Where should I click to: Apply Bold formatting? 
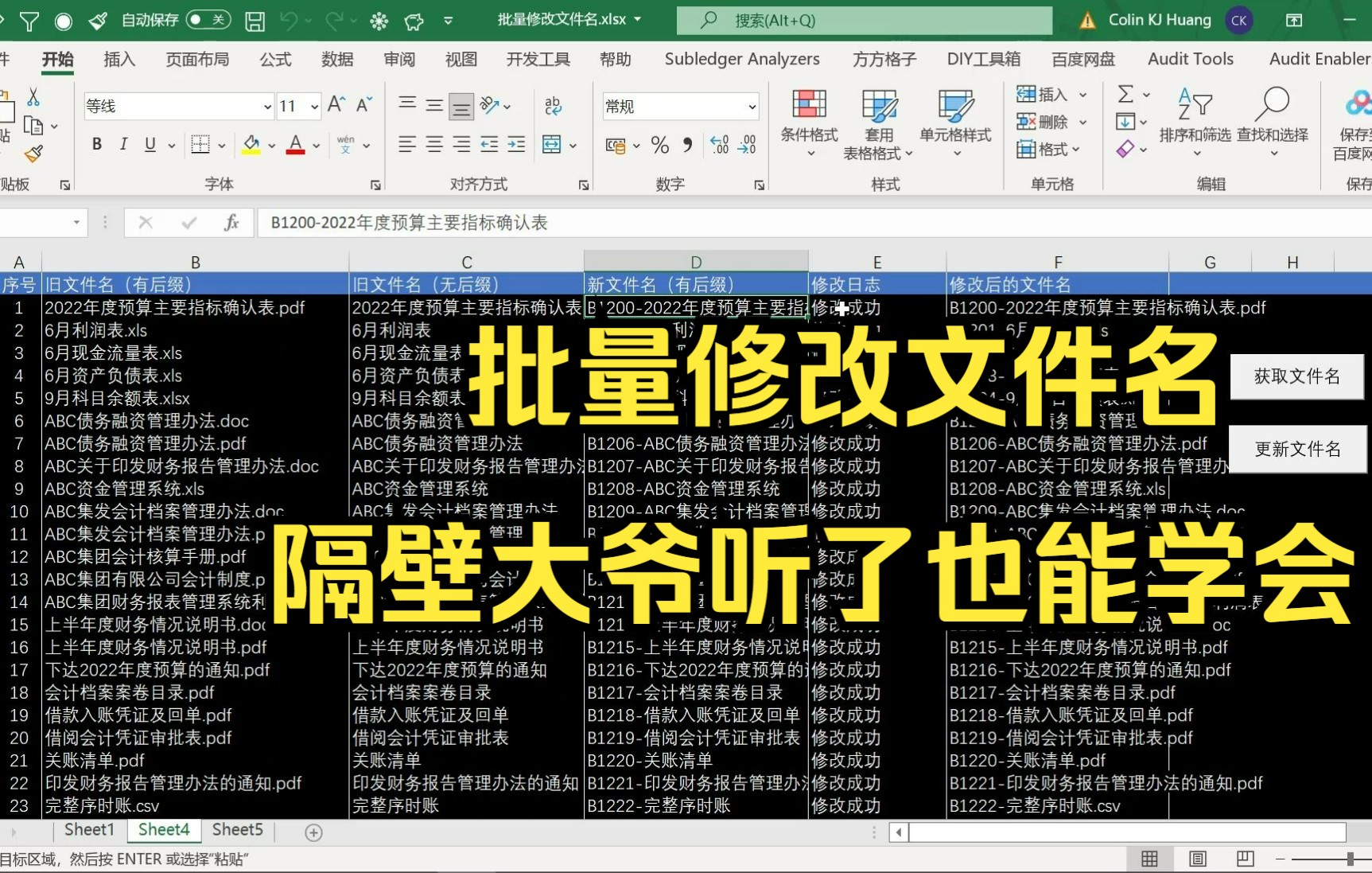point(97,144)
